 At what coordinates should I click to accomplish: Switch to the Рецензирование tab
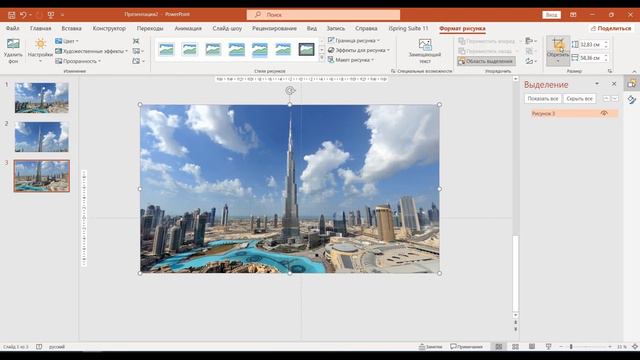pyautogui.click(x=274, y=28)
